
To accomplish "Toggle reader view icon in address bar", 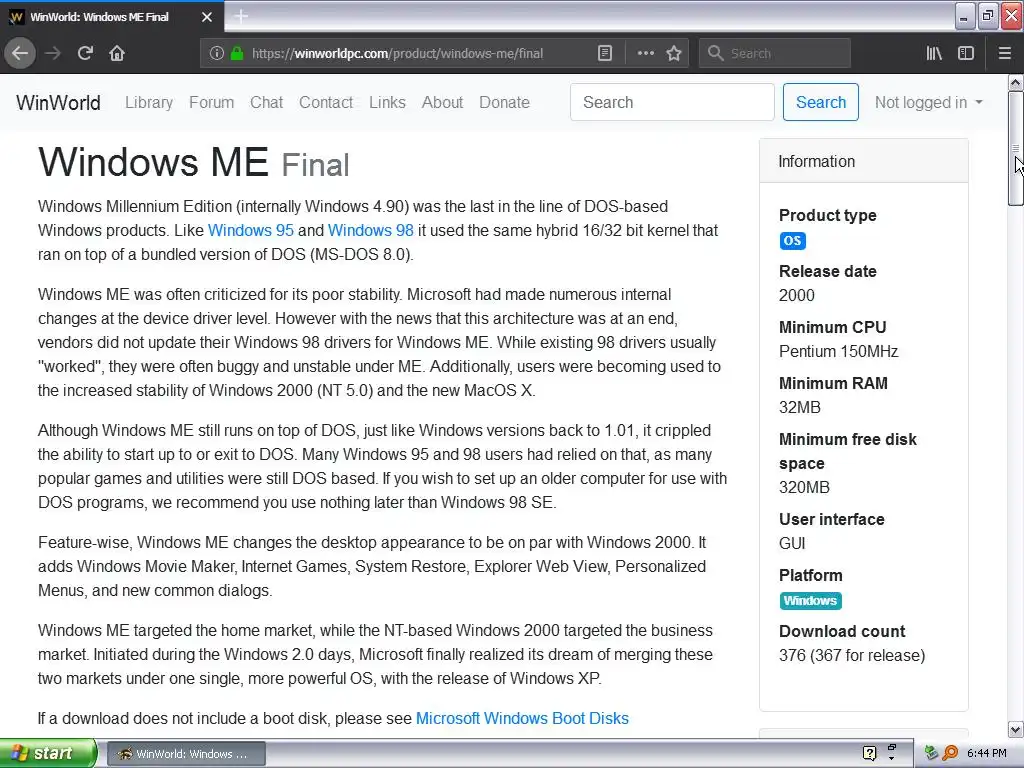I will click(605, 54).
